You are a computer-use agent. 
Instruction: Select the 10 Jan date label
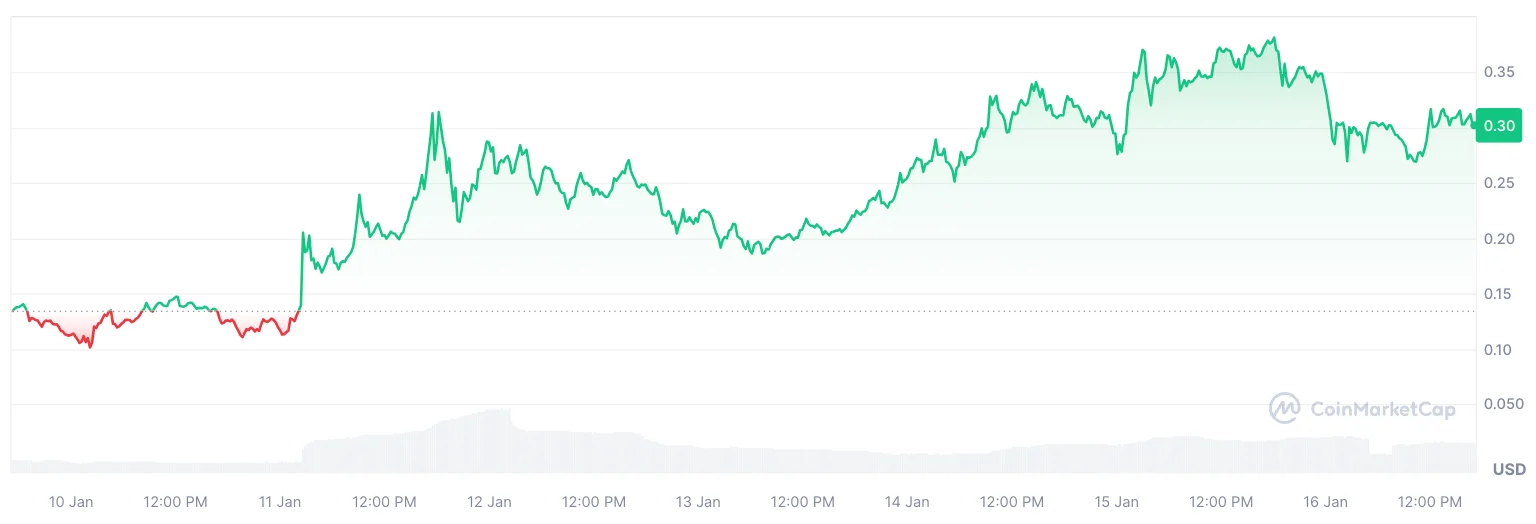[x=71, y=502]
